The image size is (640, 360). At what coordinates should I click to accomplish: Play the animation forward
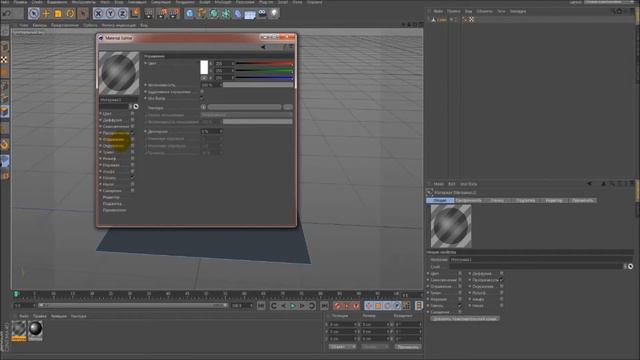pyautogui.click(x=293, y=305)
